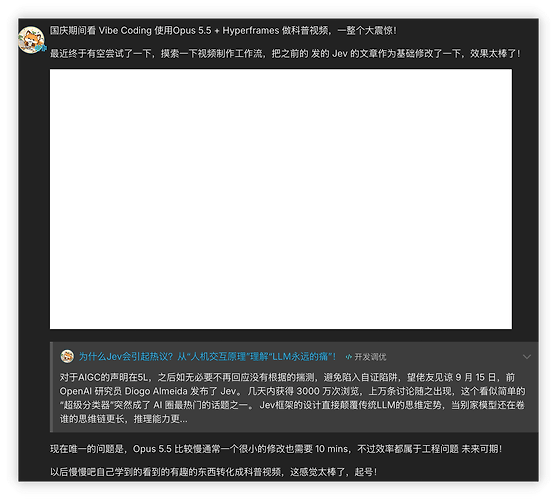Image resolution: width=557 pixels, height=499 pixels.
Task: Click paragraph starting '现在唯一的问题是'
Action: pos(276,449)
